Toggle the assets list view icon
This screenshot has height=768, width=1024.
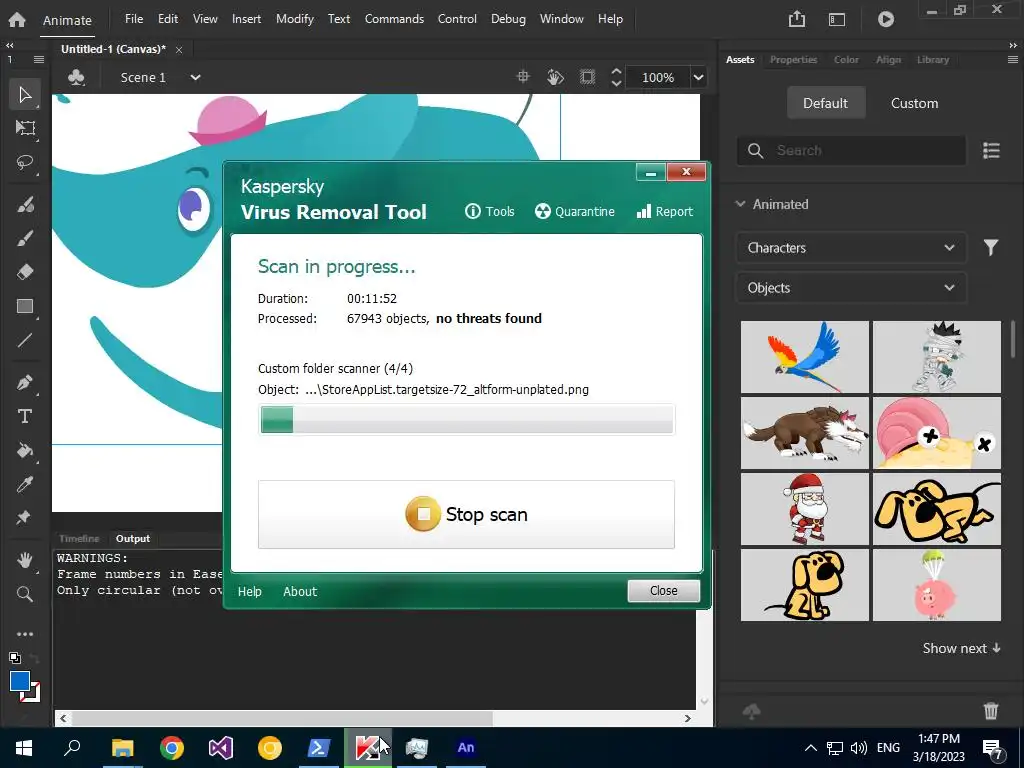pos(991,150)
